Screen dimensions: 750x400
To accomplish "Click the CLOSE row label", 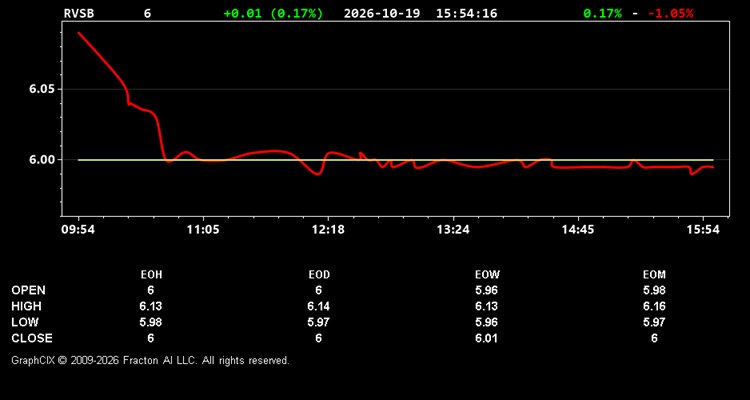I will (32, 338).
